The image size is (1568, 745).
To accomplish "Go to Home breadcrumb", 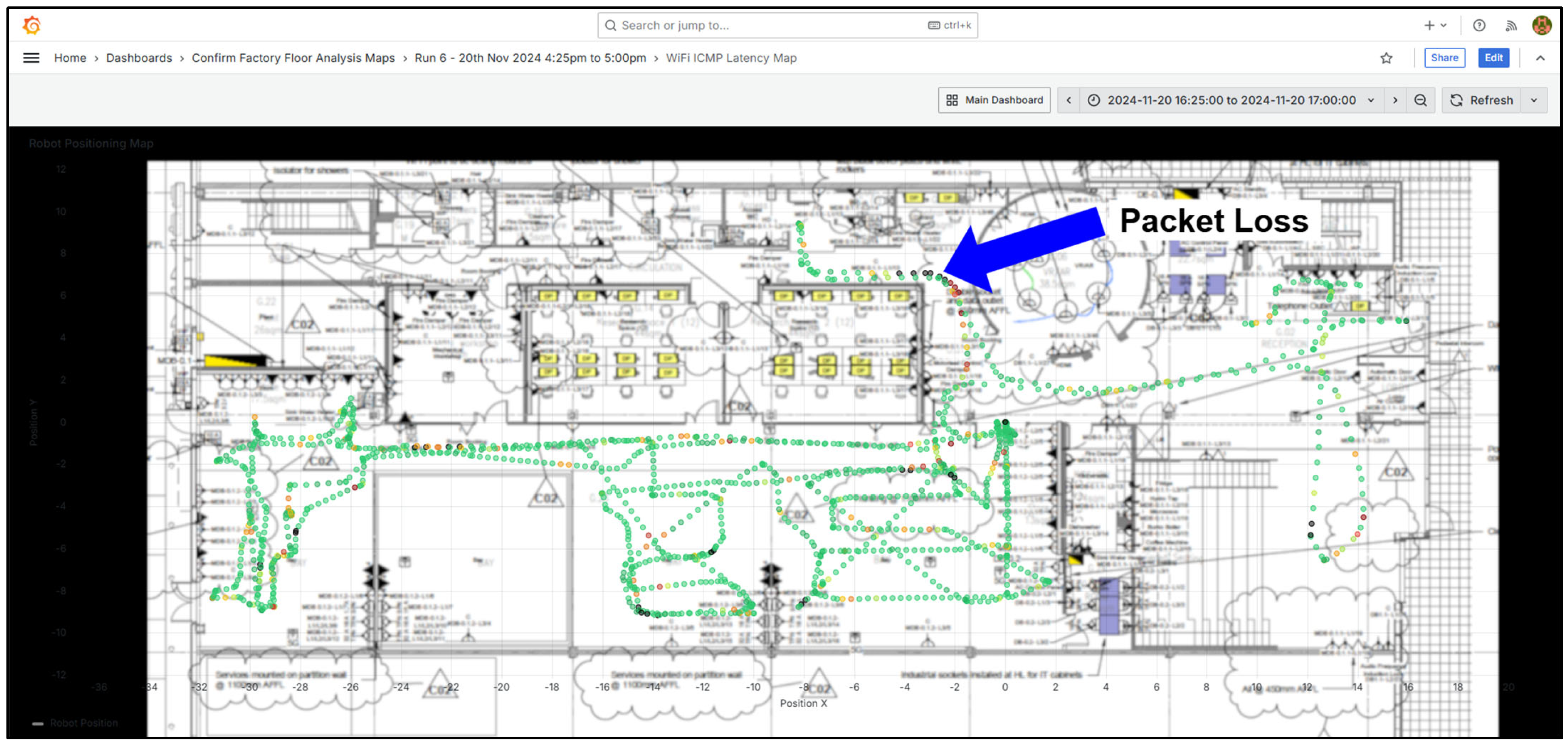I will tap(70, 58).
